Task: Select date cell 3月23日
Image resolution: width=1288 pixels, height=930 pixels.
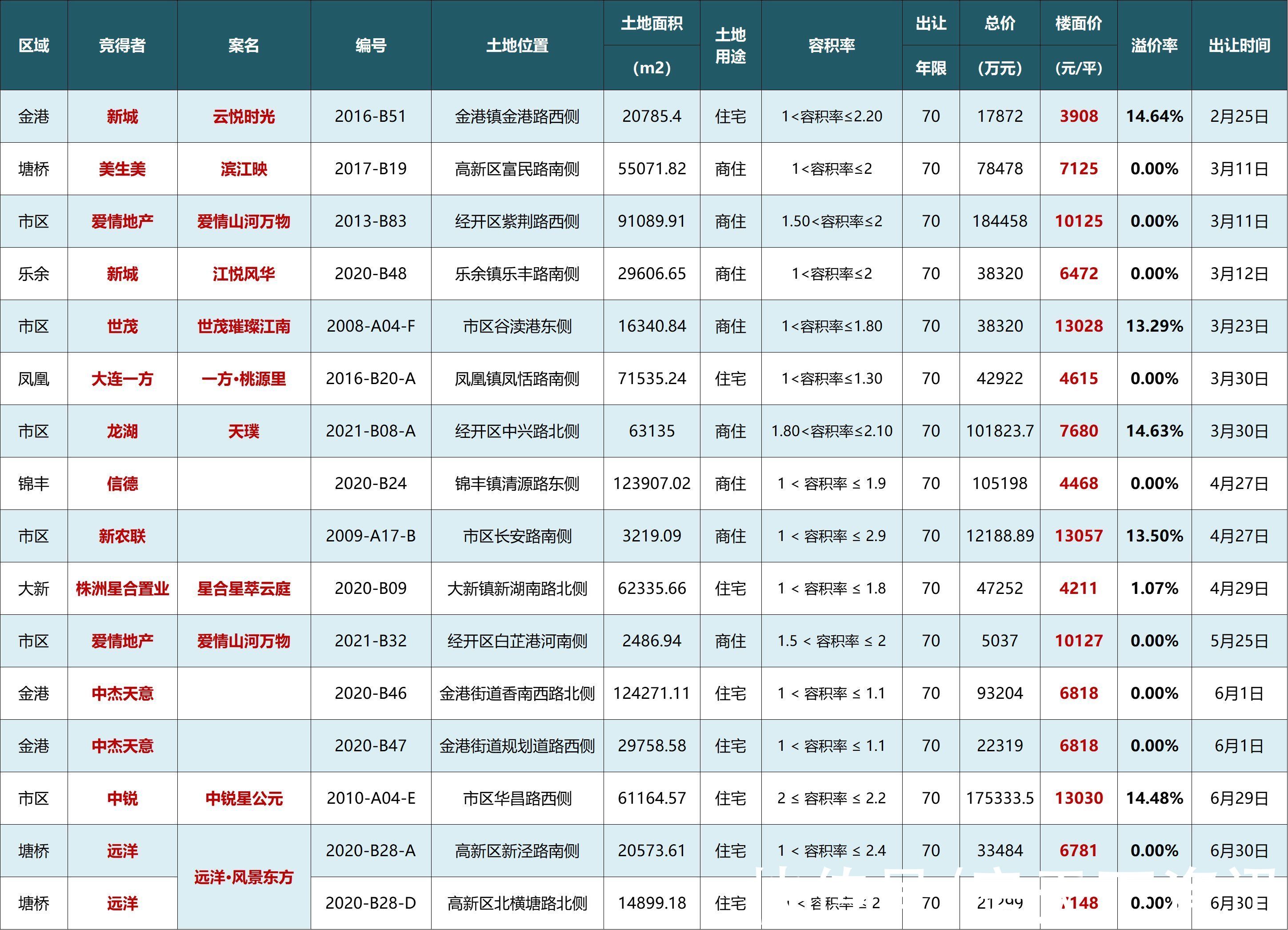Action: (1239, 326)
